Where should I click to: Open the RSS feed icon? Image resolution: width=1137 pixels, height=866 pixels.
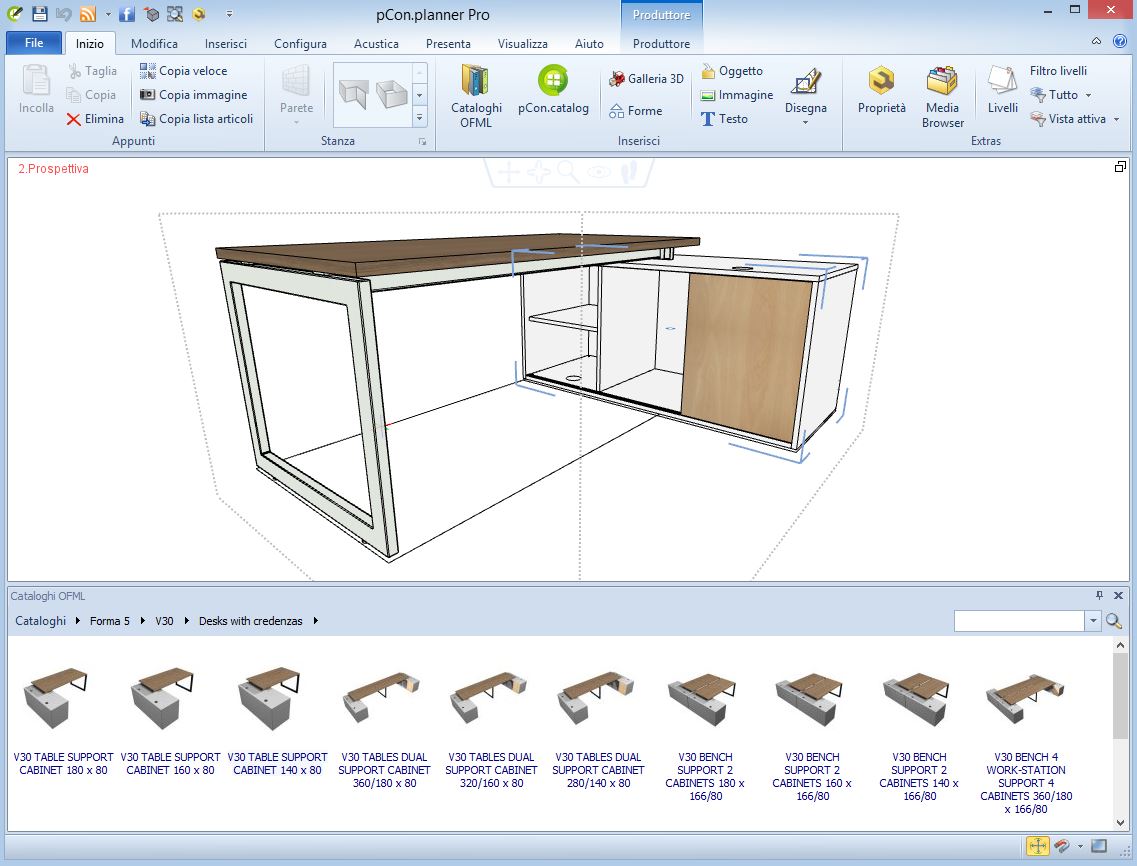pyautogui.click(x=88, y=14)
